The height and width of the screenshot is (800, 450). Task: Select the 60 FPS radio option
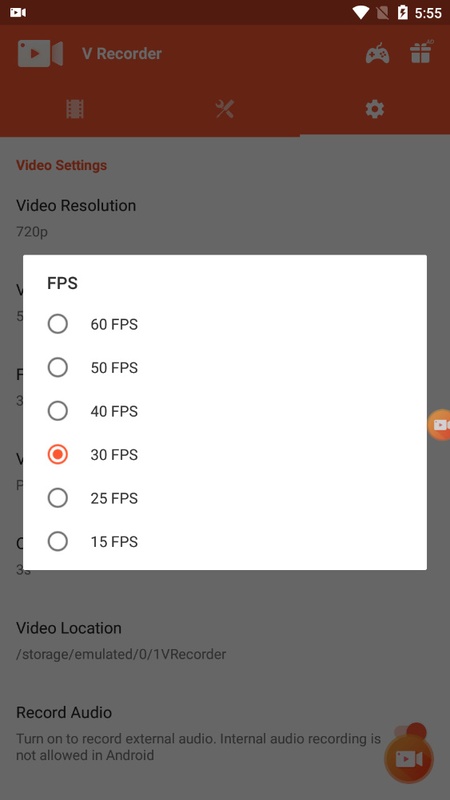point(224,324)
